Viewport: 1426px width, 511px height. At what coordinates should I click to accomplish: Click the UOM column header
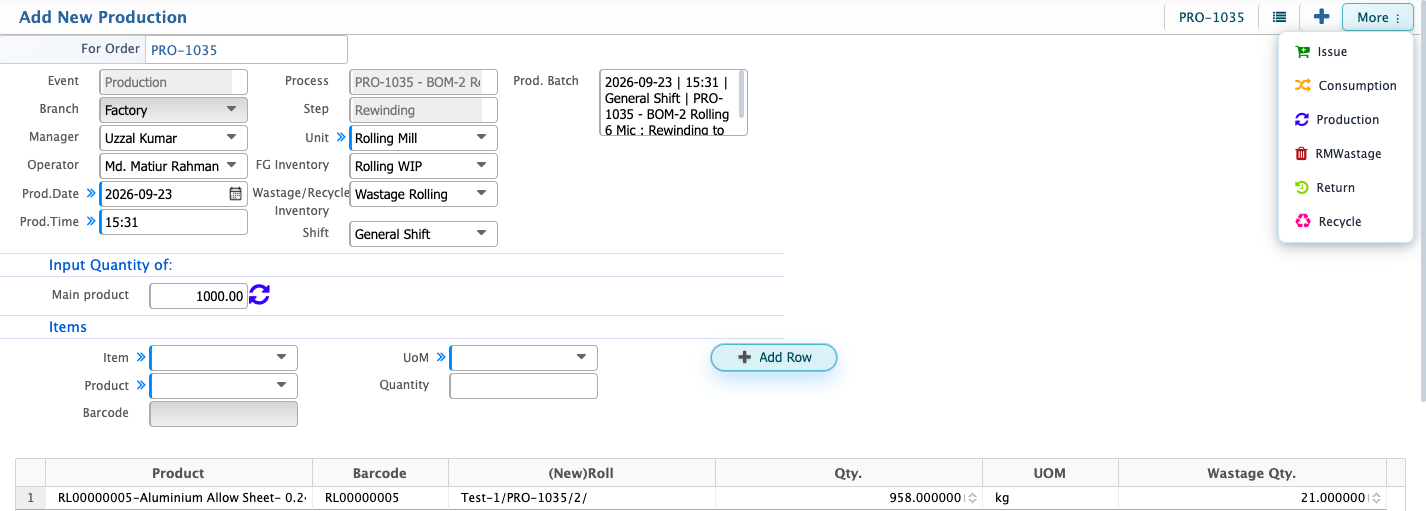pyautogui.click(x=1050, y=473)
